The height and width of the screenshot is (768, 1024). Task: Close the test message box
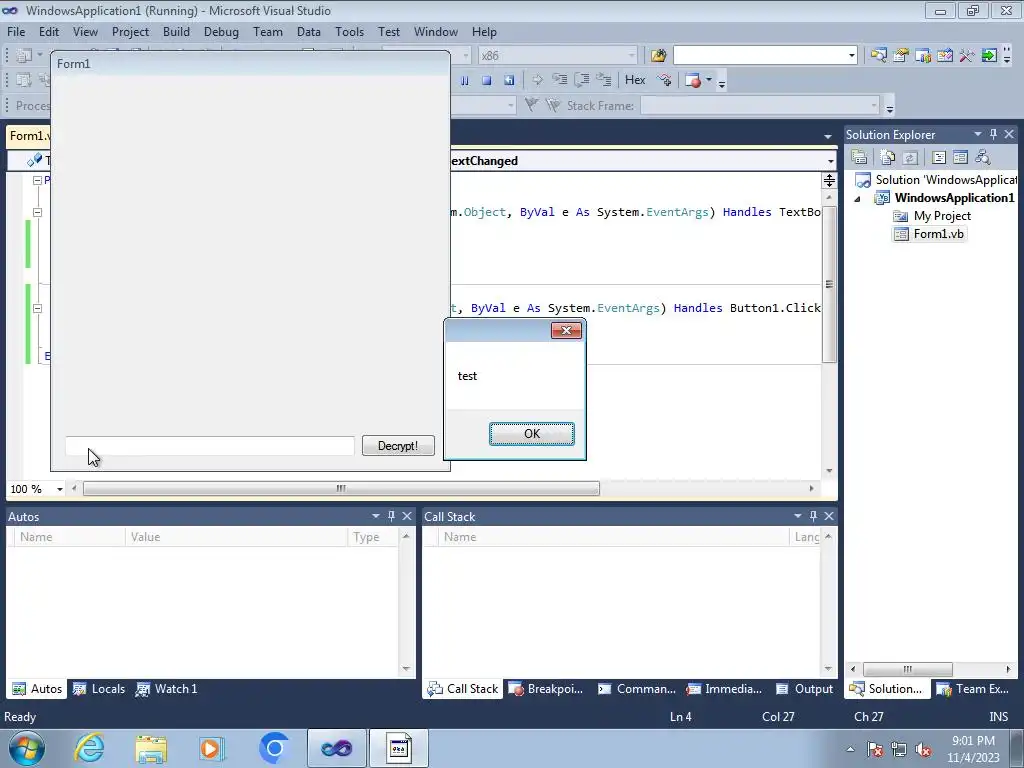[566, 330]
